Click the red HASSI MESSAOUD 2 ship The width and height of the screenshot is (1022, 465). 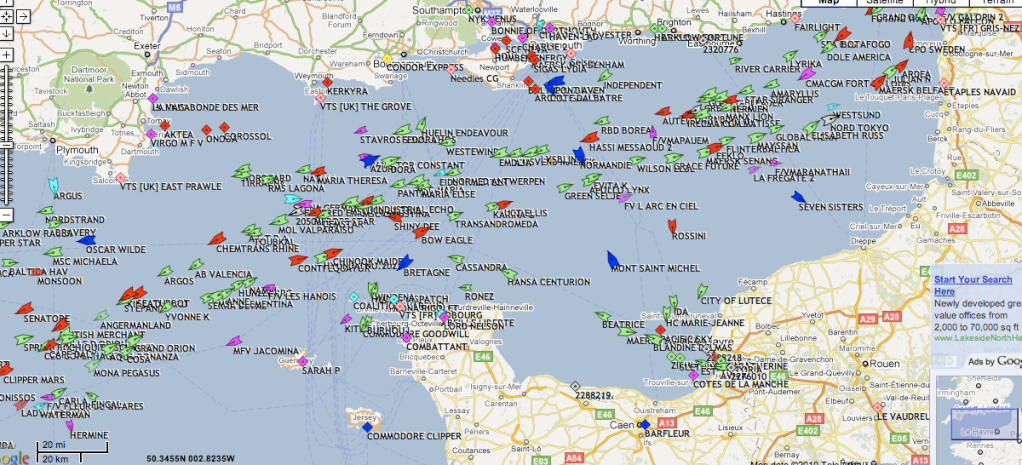click(x=589, y=138)
